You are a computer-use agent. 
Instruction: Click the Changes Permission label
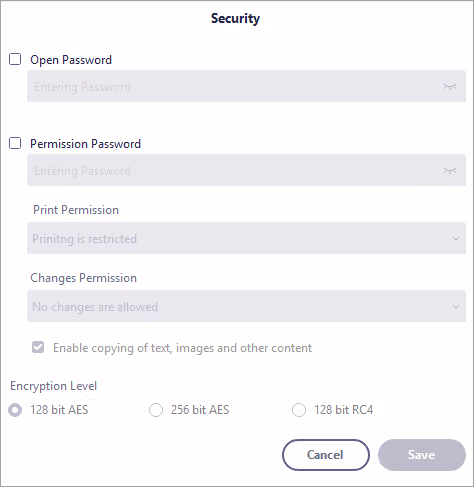click(x=84, y=278)
